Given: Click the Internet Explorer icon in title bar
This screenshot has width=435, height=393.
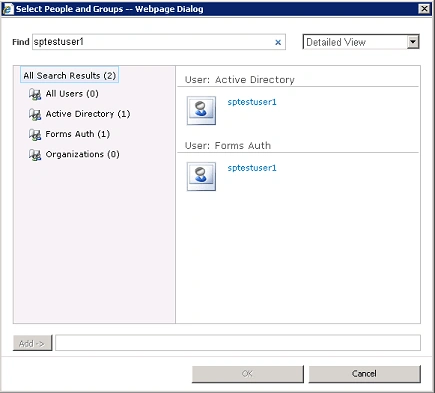Looking at the screenshot, I should tap(8, 9).
